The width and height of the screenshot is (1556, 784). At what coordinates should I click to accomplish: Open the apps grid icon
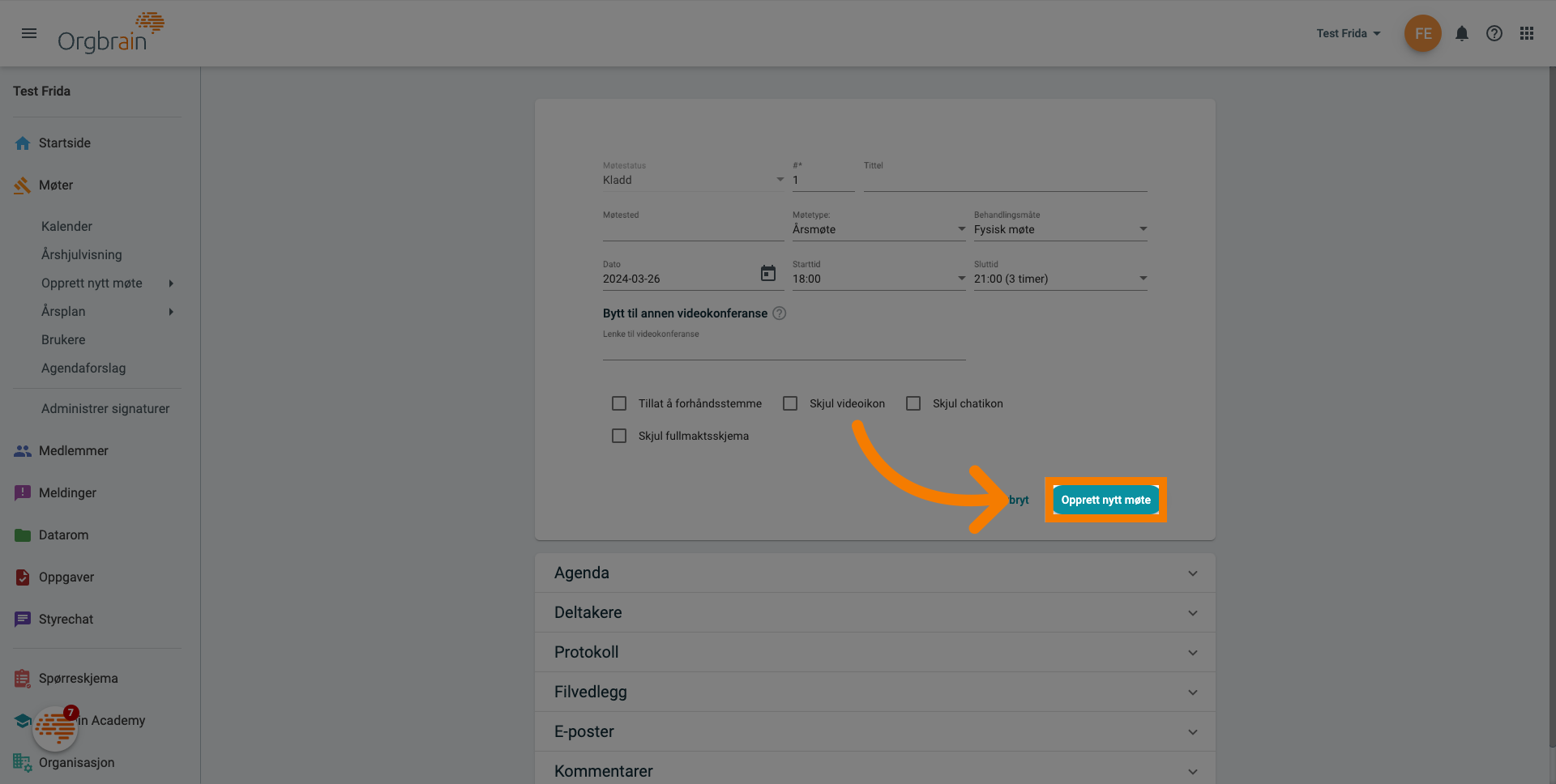[1526, 33]
